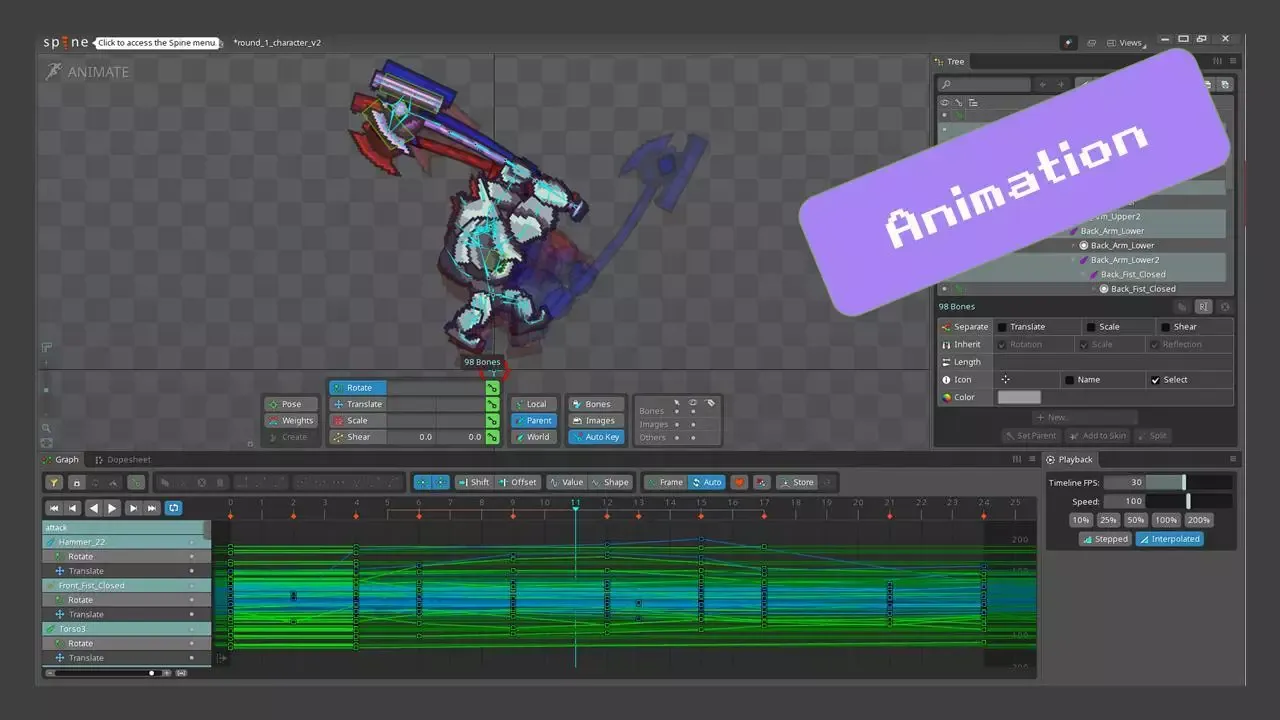Switch axes to Local

pyautogui.click(x=534, y=404)
